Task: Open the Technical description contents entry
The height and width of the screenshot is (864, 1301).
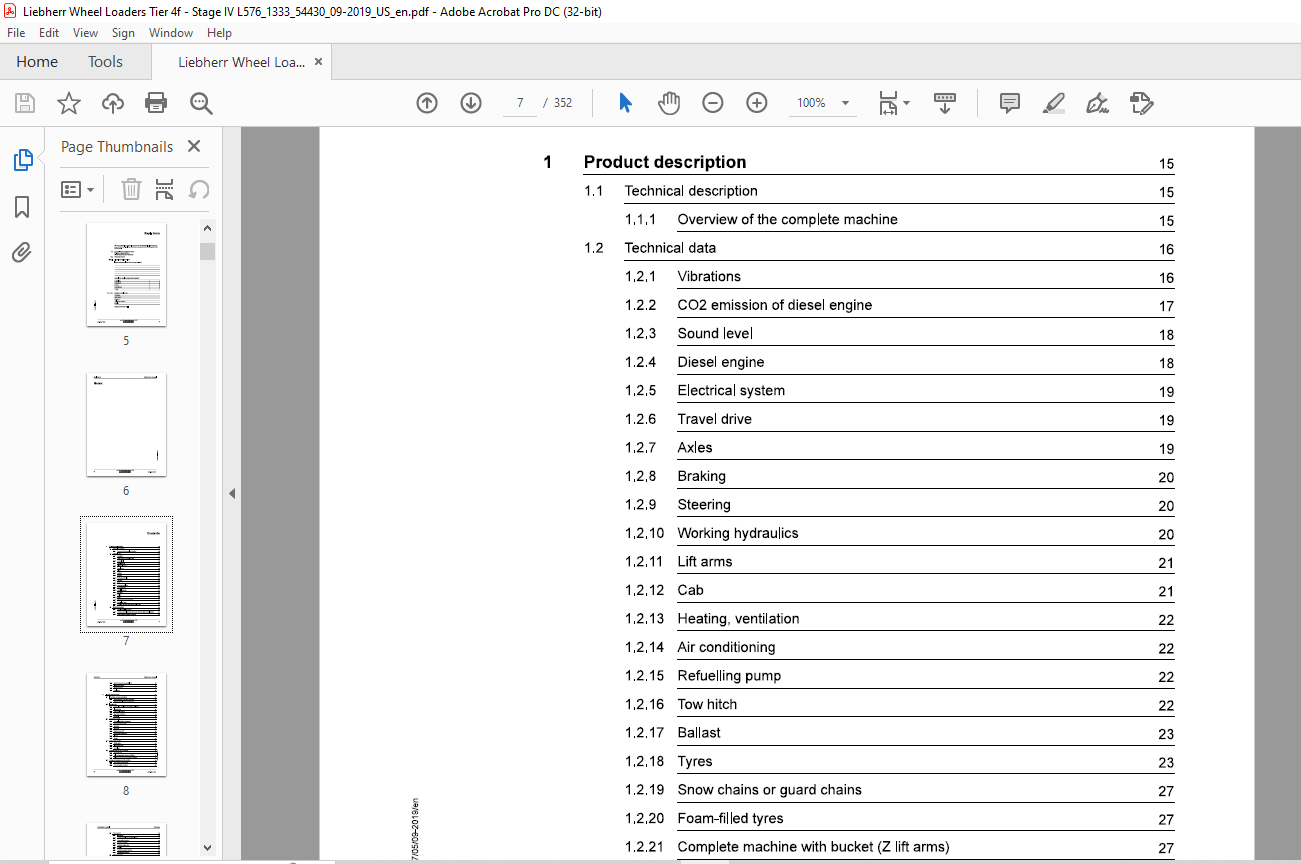Action: pos(691,191)
